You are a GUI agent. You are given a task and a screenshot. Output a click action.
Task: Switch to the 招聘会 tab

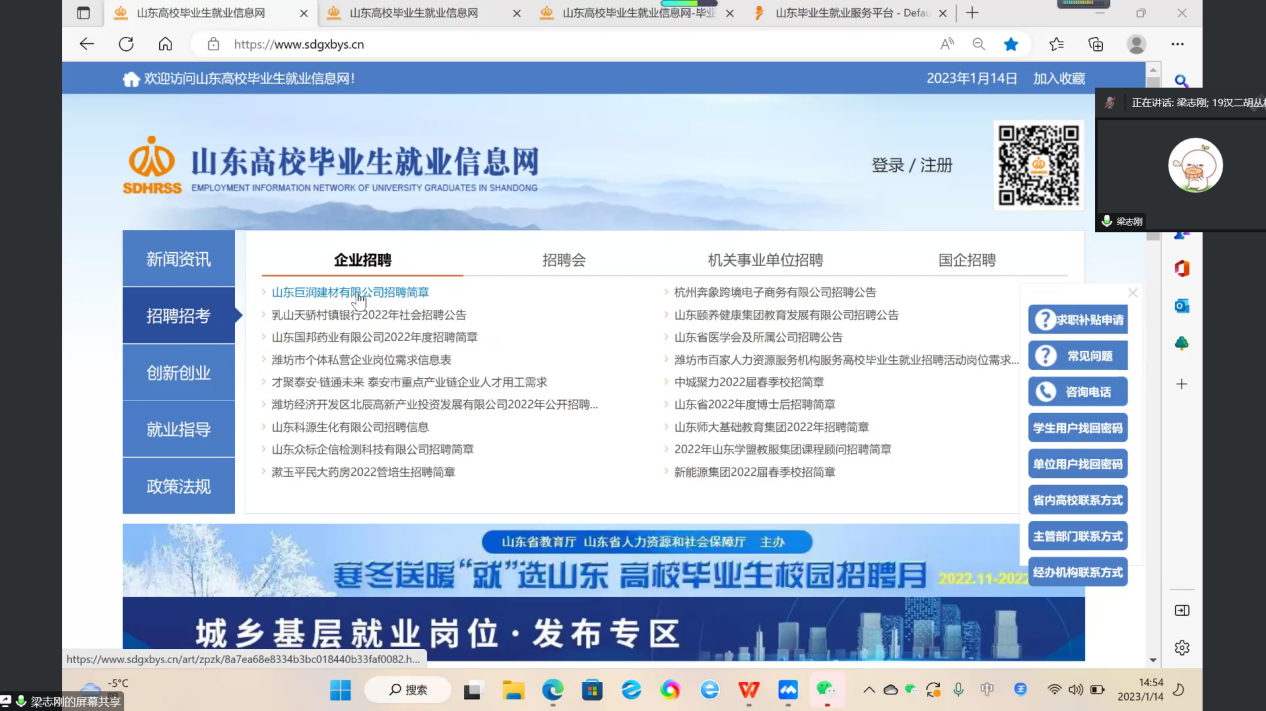coord(564,260)
